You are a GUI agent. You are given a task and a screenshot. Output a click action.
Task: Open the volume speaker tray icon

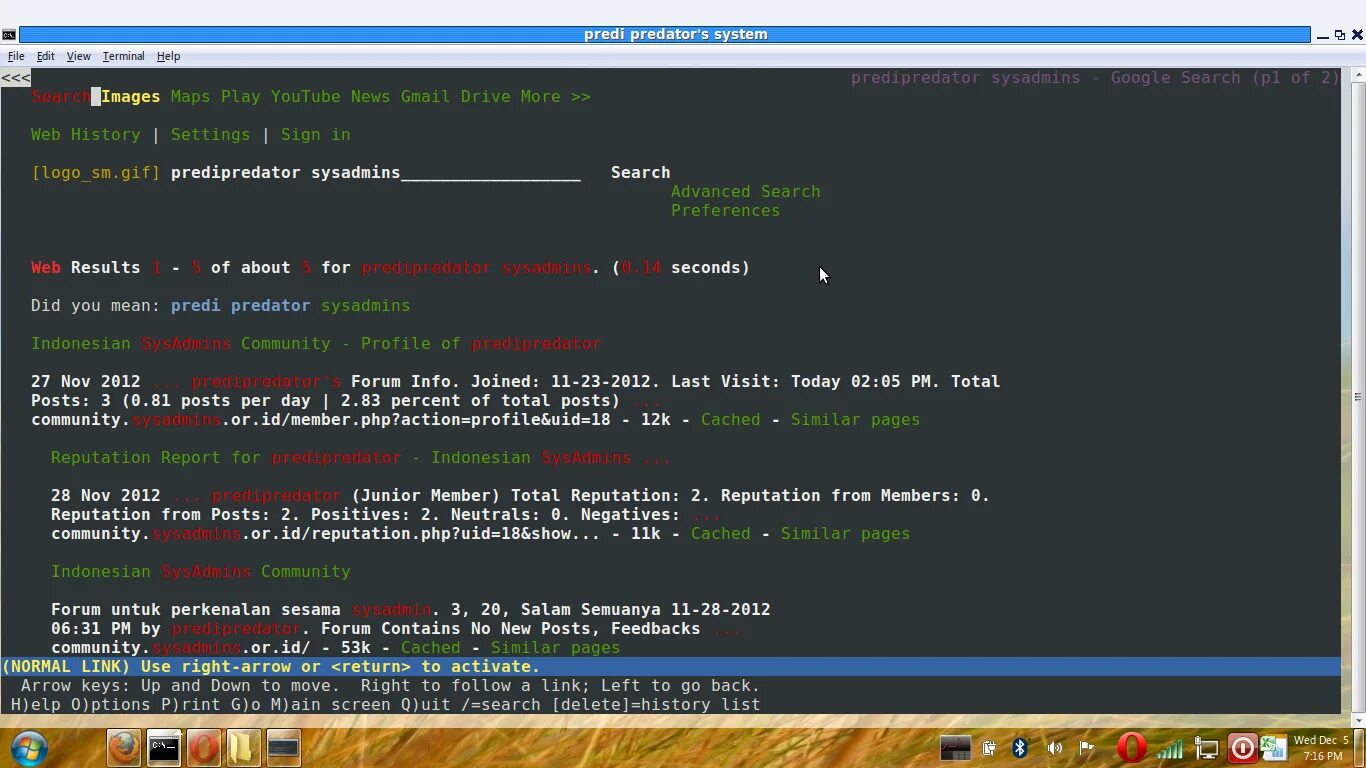click(1054, 747)
